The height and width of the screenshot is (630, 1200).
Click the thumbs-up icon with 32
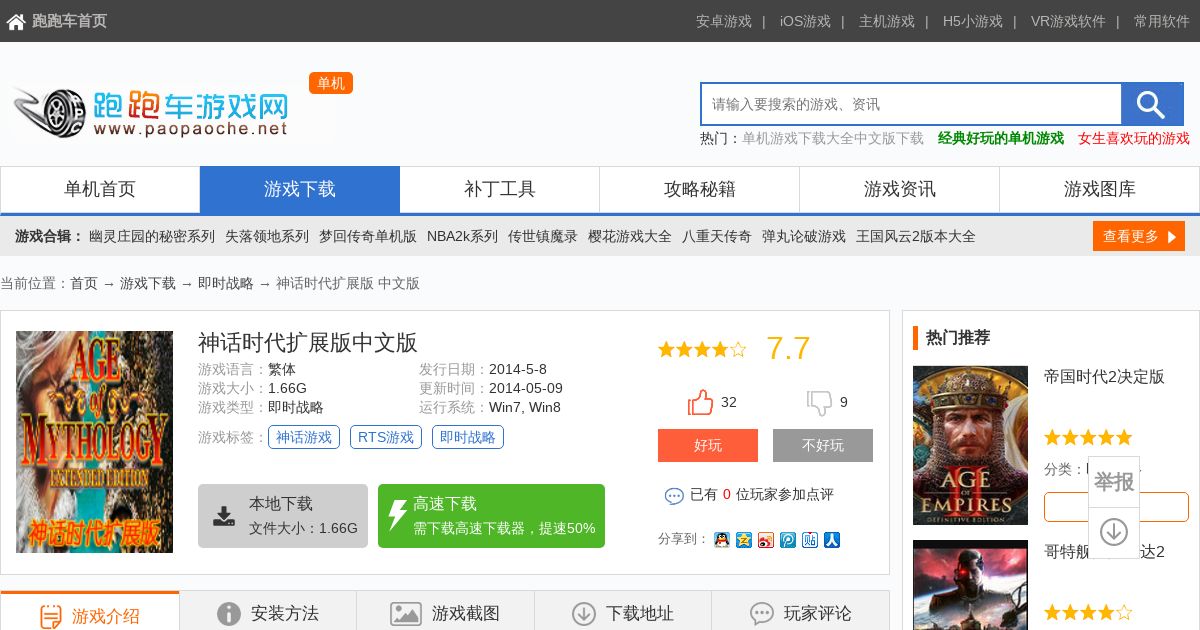pos(701,402)
